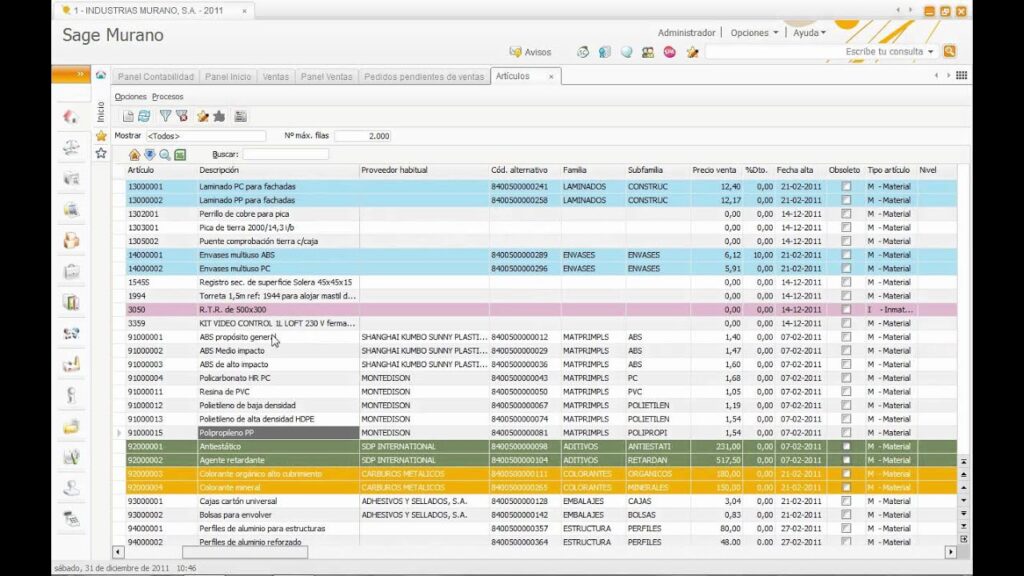1024x576 pixels.
Task: Remove the active filter using the filter-delete icon
Action: click(182, 117)
